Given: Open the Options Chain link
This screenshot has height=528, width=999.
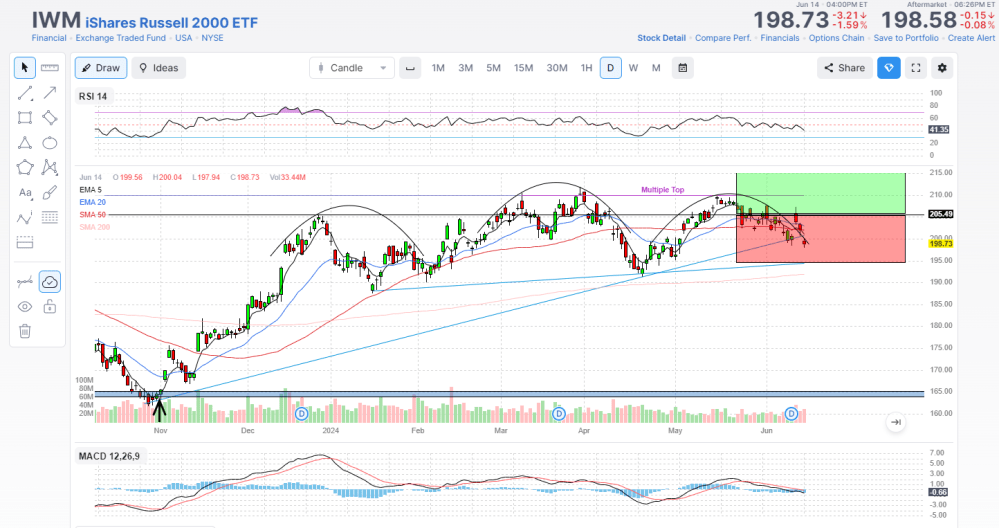Looking at the screenshot, I should (836, 38).
